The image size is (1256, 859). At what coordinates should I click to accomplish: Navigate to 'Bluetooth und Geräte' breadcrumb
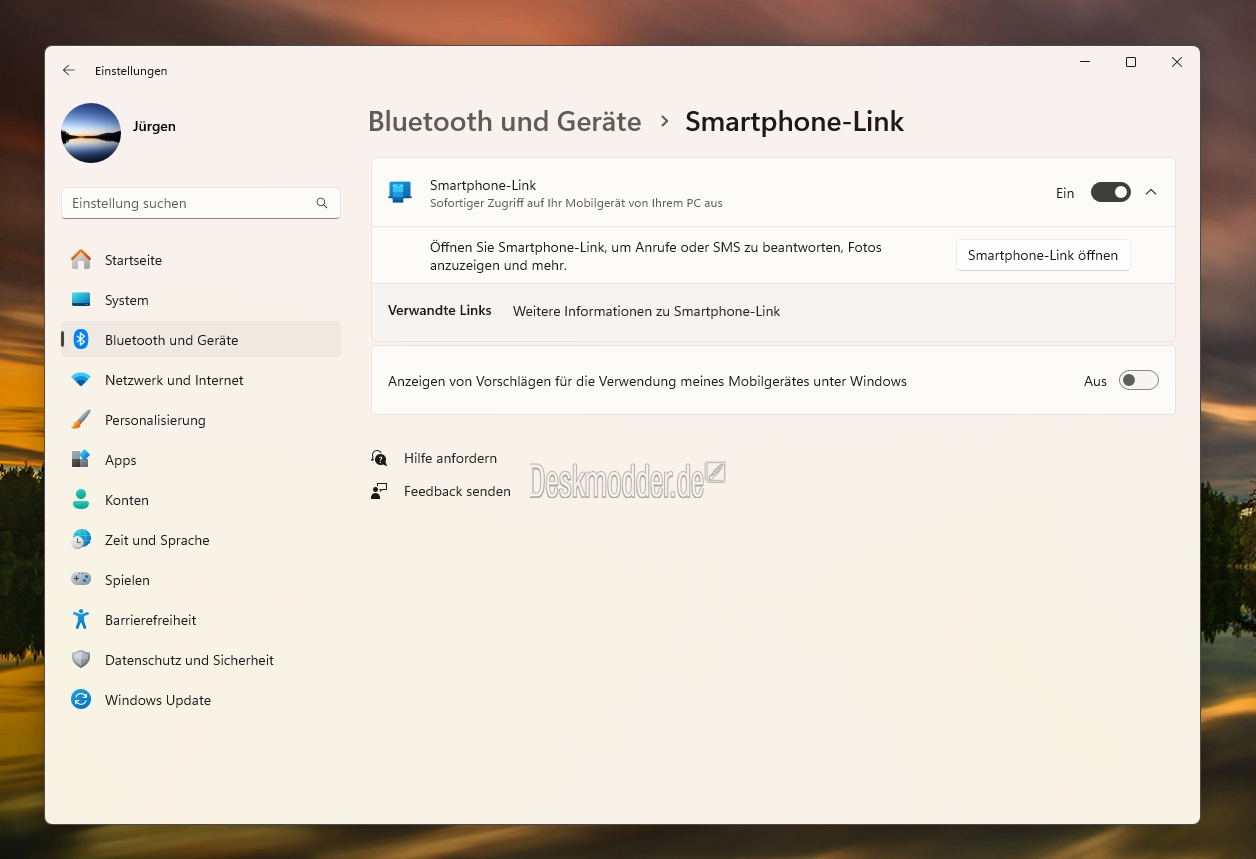click(x=504, y=121)
